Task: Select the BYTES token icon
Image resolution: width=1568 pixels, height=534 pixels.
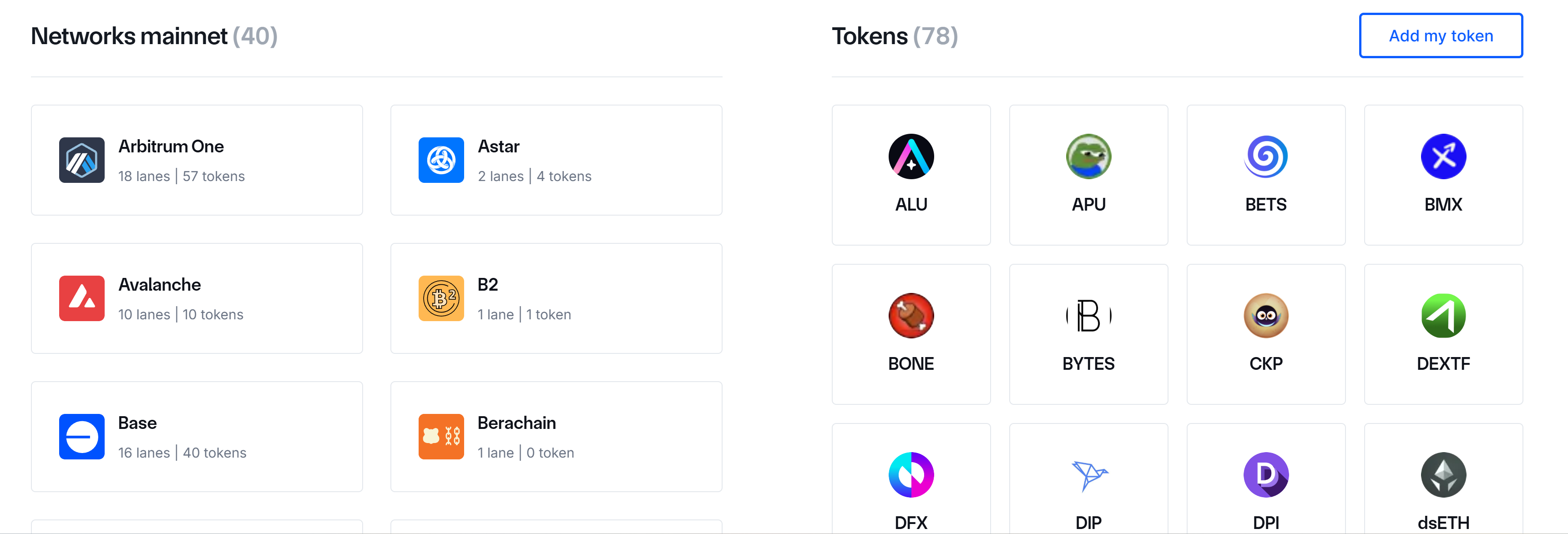Action: (x=1088, y=316)
